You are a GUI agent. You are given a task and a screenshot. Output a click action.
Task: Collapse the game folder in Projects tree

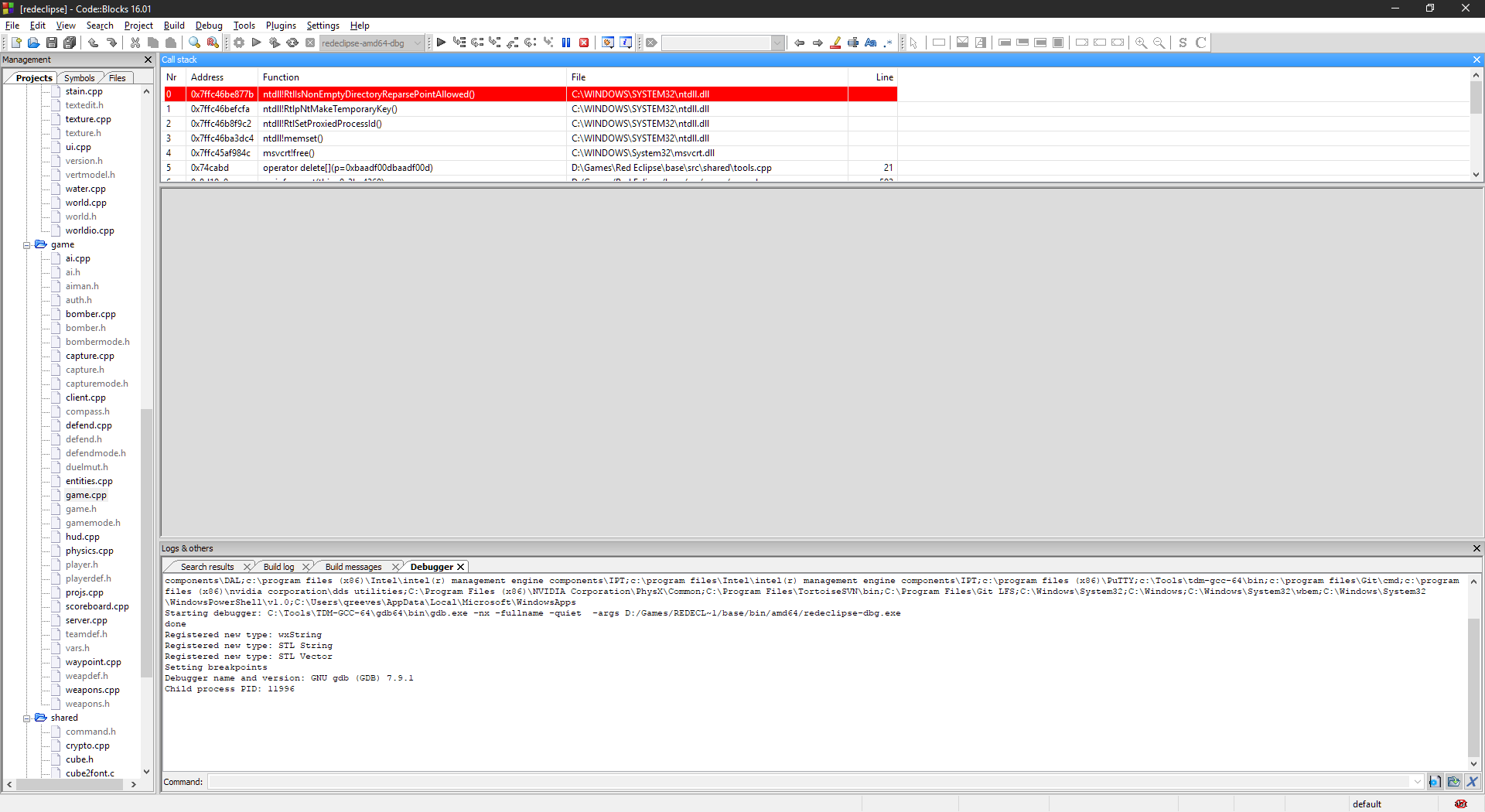(26, 244)
